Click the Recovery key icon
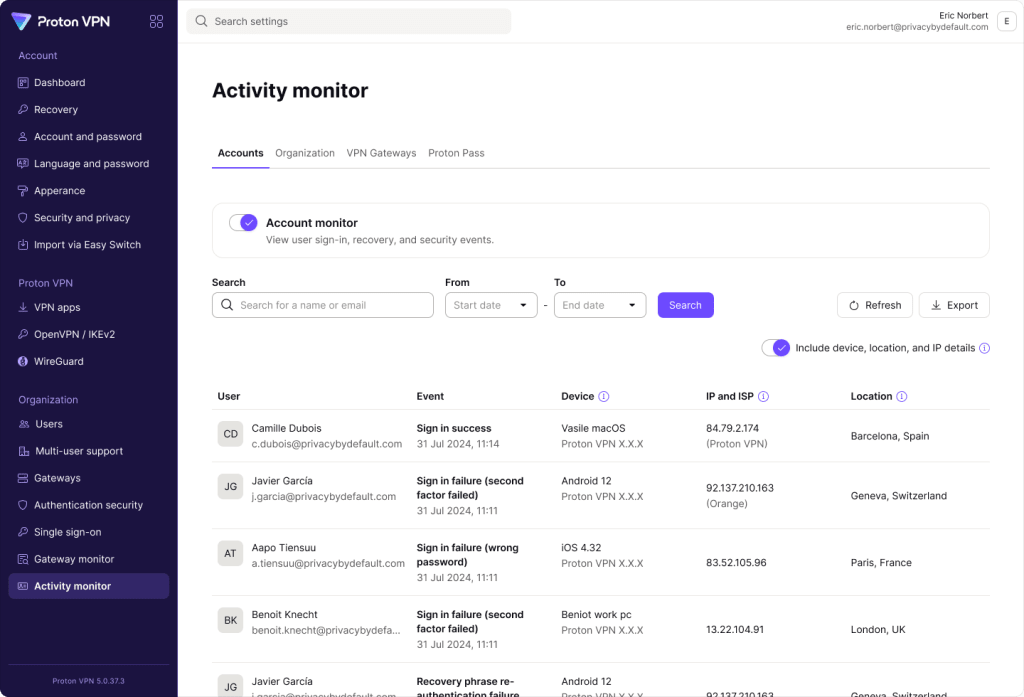This screenshot has width=1024, height=697. [x=23, y=110]
